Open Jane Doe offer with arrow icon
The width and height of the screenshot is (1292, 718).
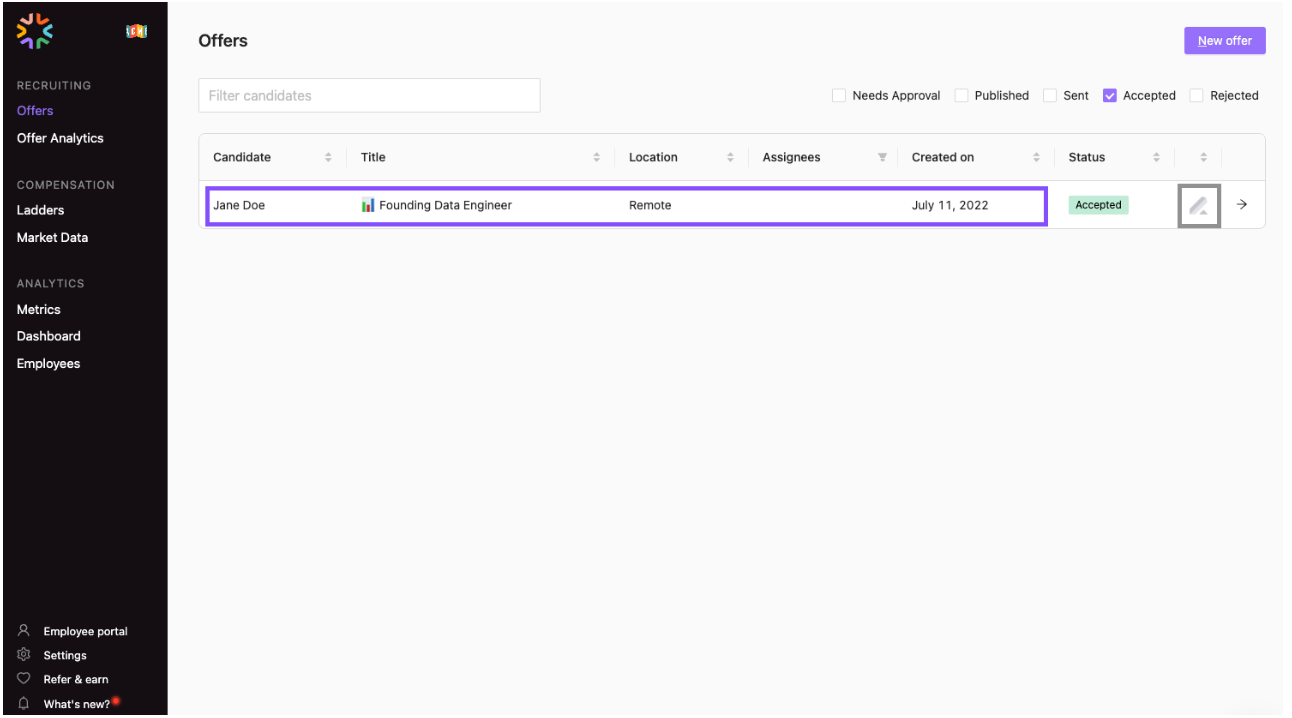click(1242, 204)
